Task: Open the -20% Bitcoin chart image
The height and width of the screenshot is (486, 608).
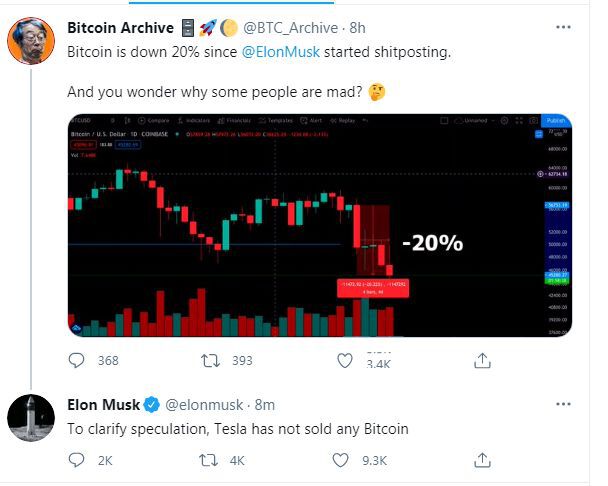Action: [320, 225]
